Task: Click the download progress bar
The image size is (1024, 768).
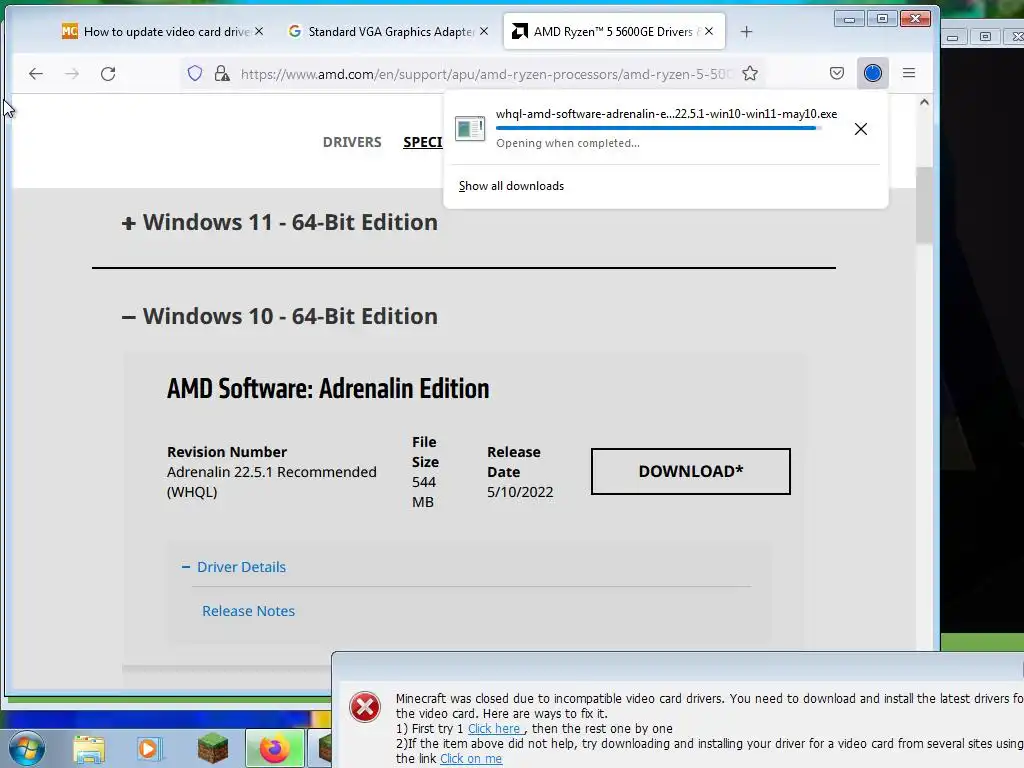Action: pyautogui.click(x=658, y=128)
